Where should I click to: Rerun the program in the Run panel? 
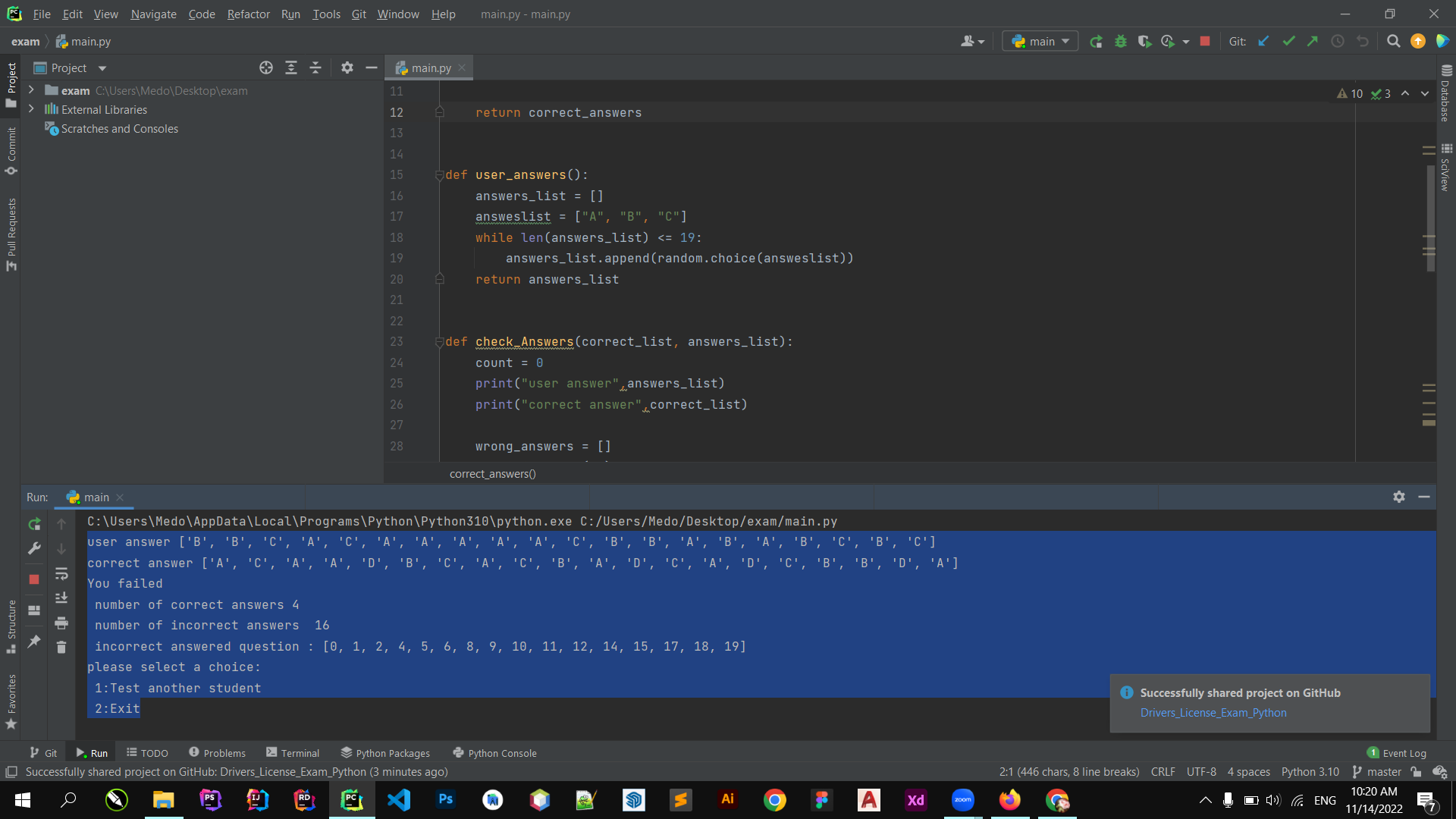point(33,524)
